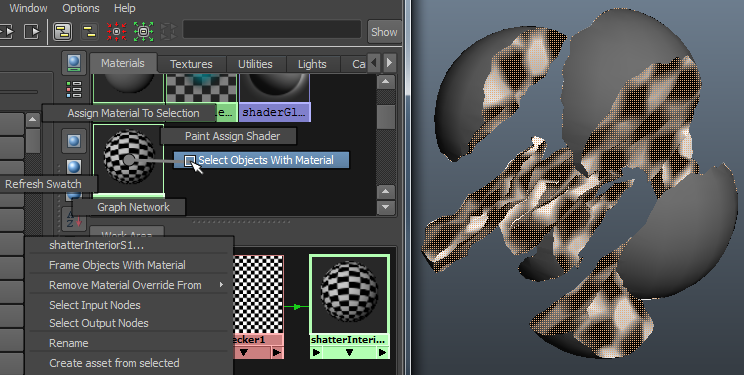Switch to the partially visible Ca... tab
The width and height of the screenshot is (744, 375).
[353, 64]
